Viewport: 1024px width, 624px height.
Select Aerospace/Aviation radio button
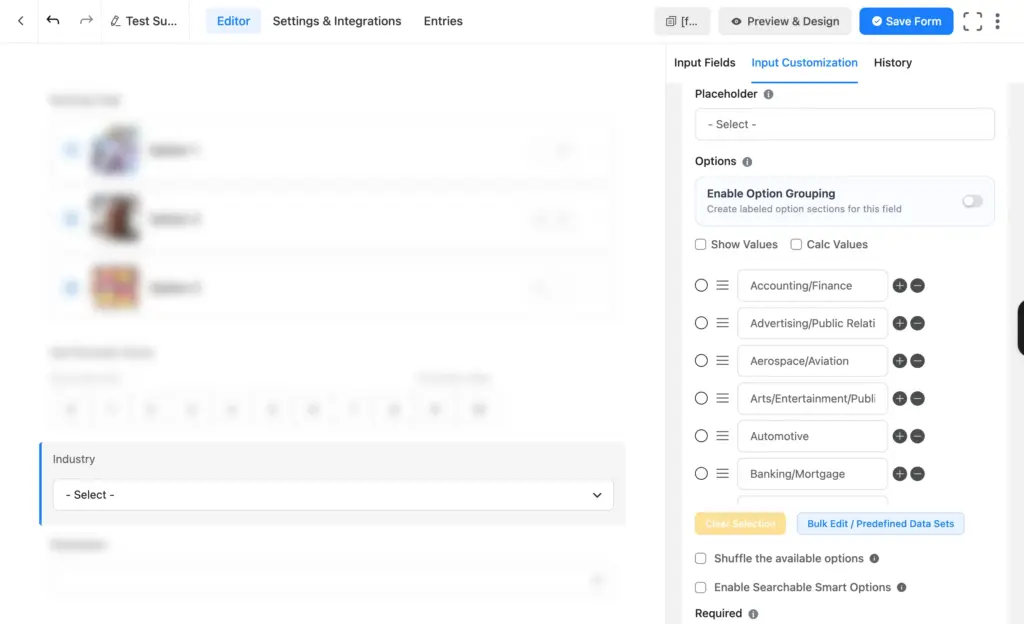point(701,361)
